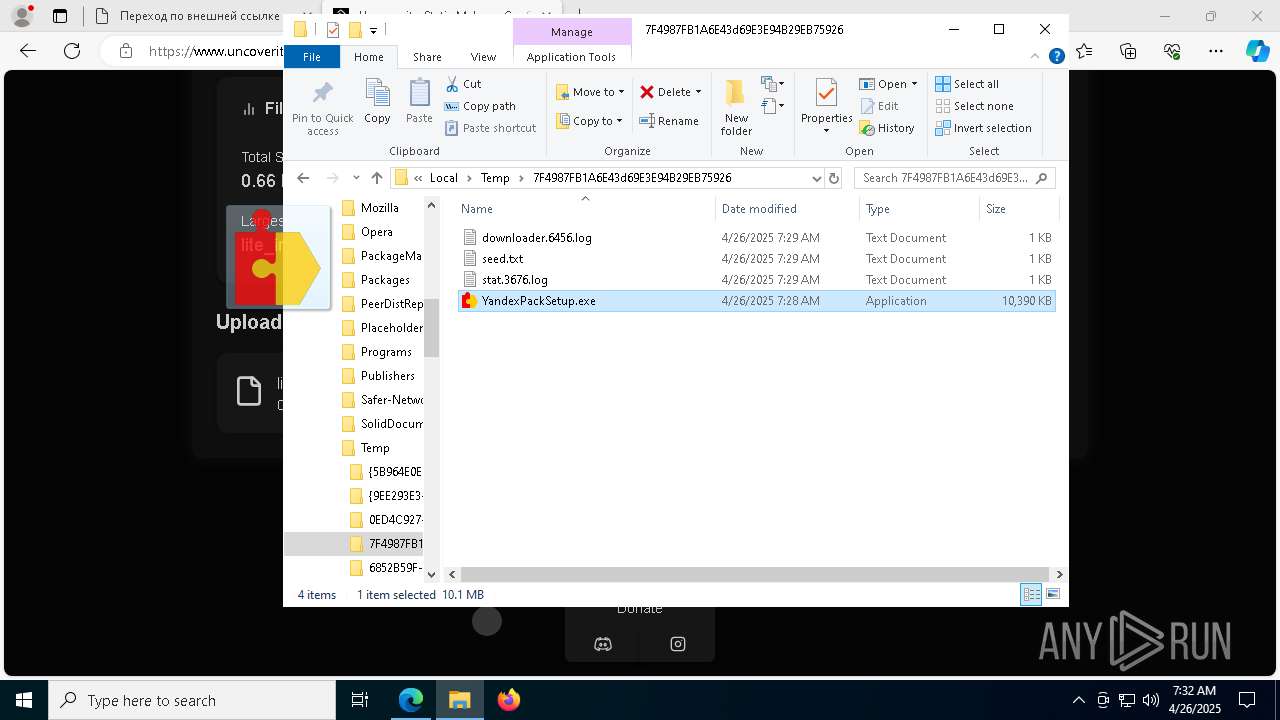
Task: Click the folder search field
Action: pos(954,178)
